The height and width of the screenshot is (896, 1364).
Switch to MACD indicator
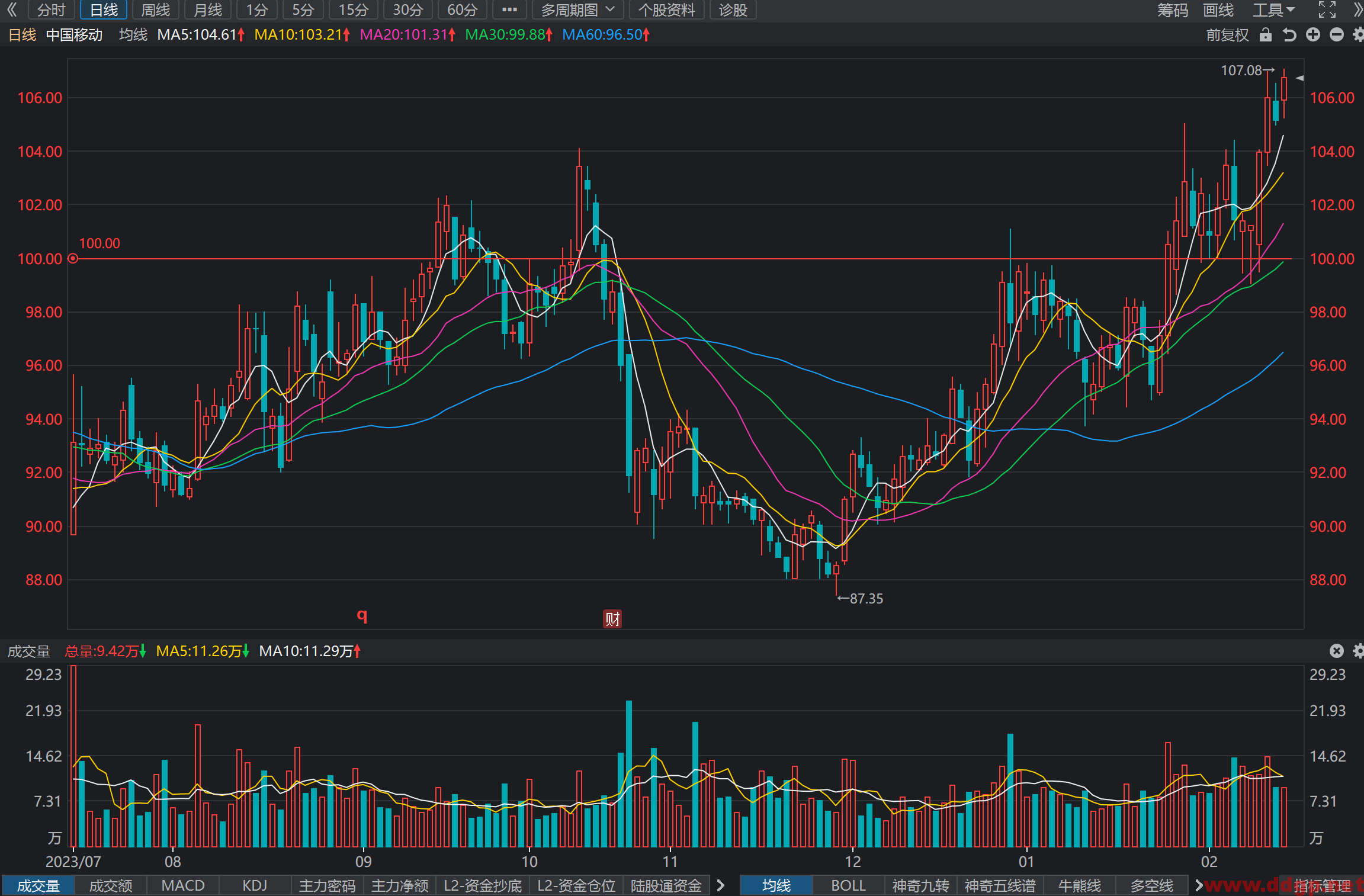pyautogui.click(x=183, y=885)
